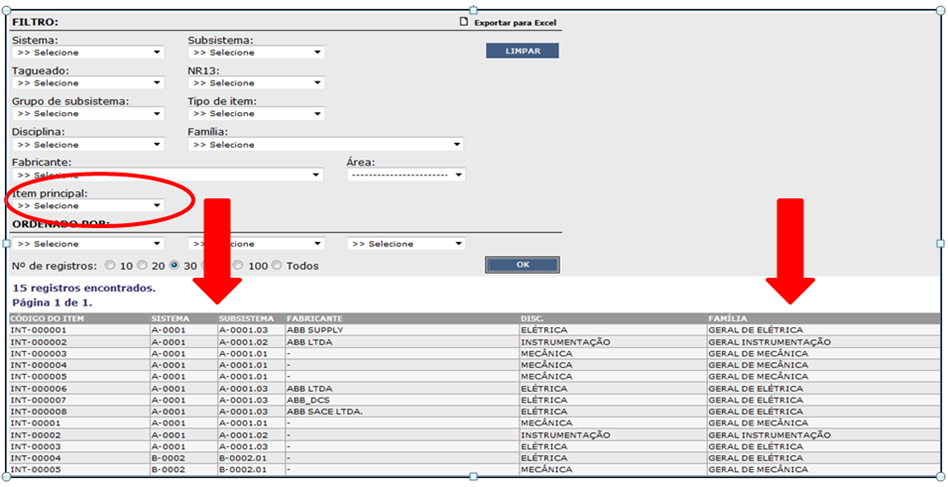Expand the Subsistema dropdown
This screenshot has height=487, width=948.
pyautogui.click(x=256, y=52)
